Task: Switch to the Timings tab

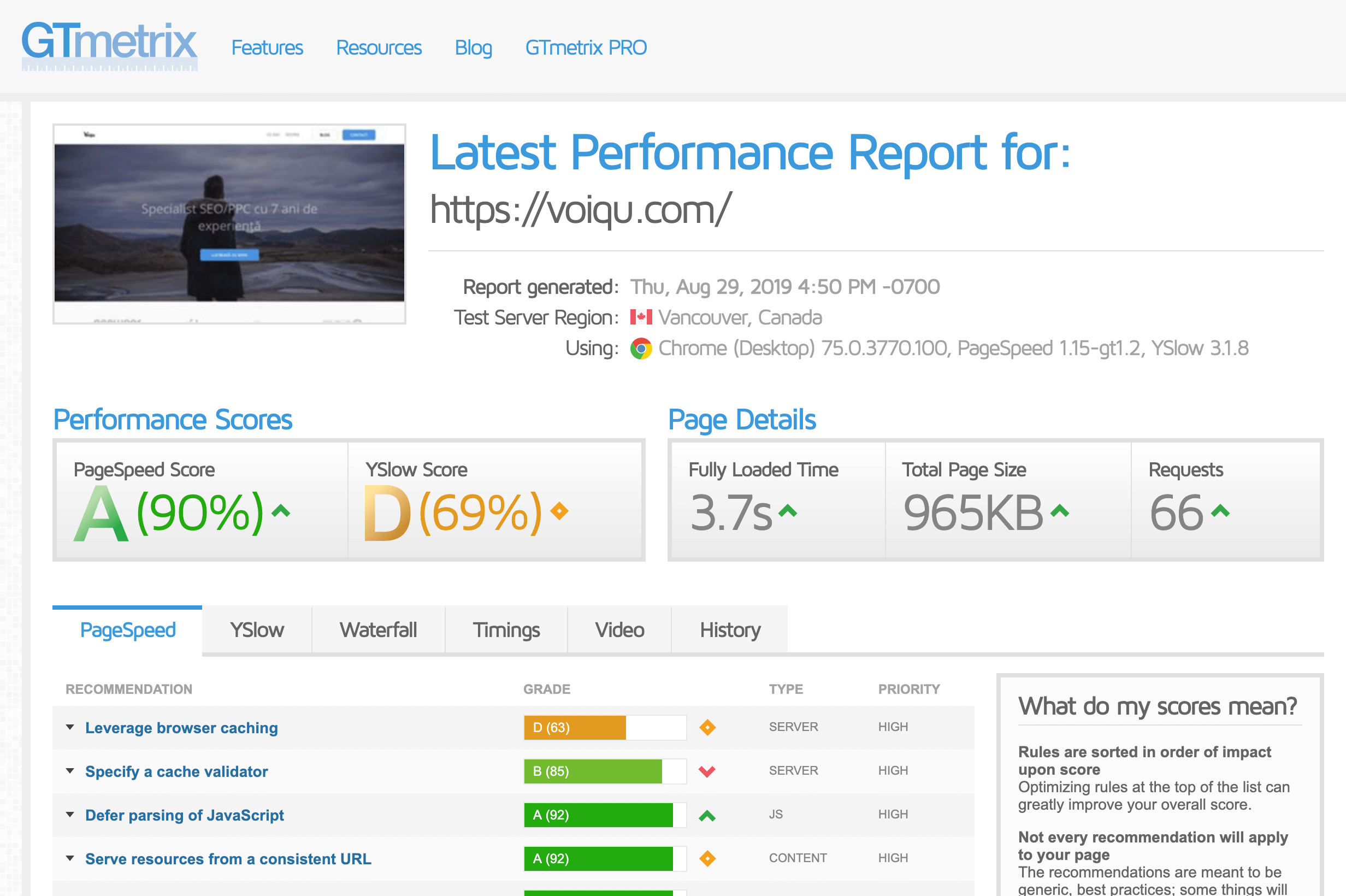Action: point(506,630)
